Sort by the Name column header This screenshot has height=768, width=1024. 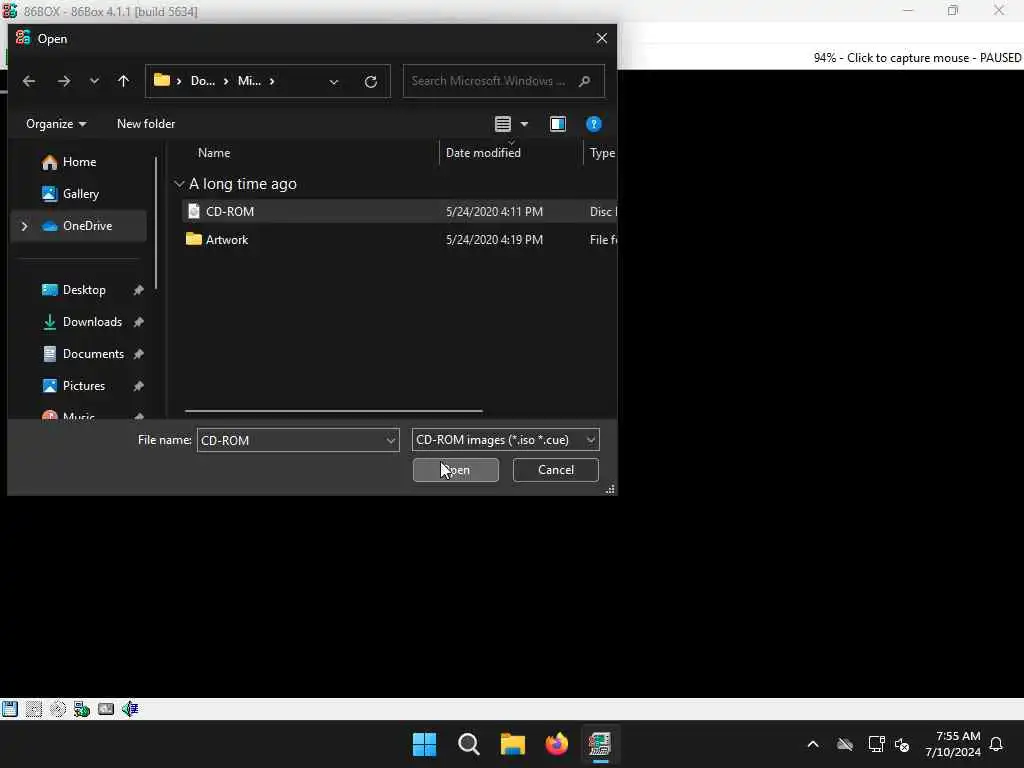[x=214, y=153]
